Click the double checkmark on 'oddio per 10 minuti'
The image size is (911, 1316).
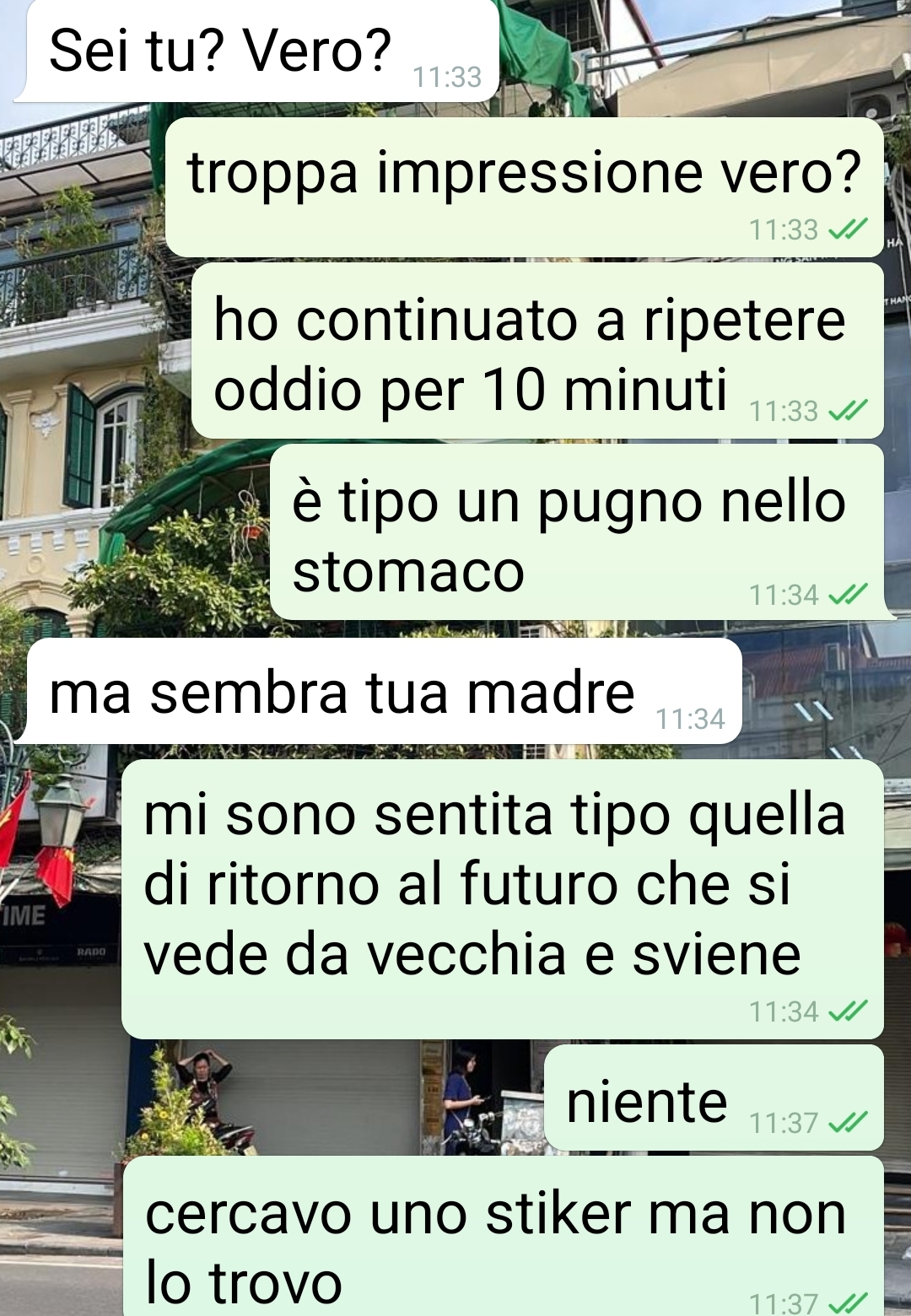848,411
